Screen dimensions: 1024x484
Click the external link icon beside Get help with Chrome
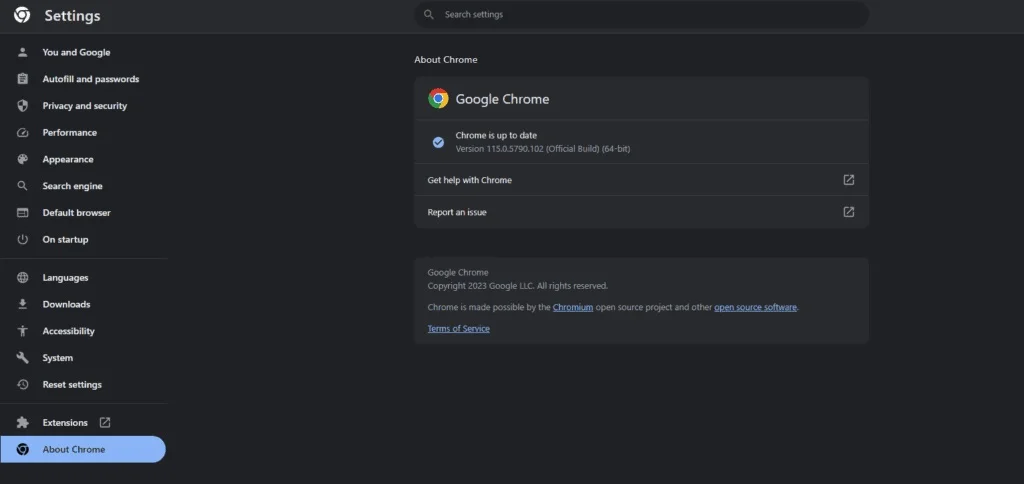848,180
